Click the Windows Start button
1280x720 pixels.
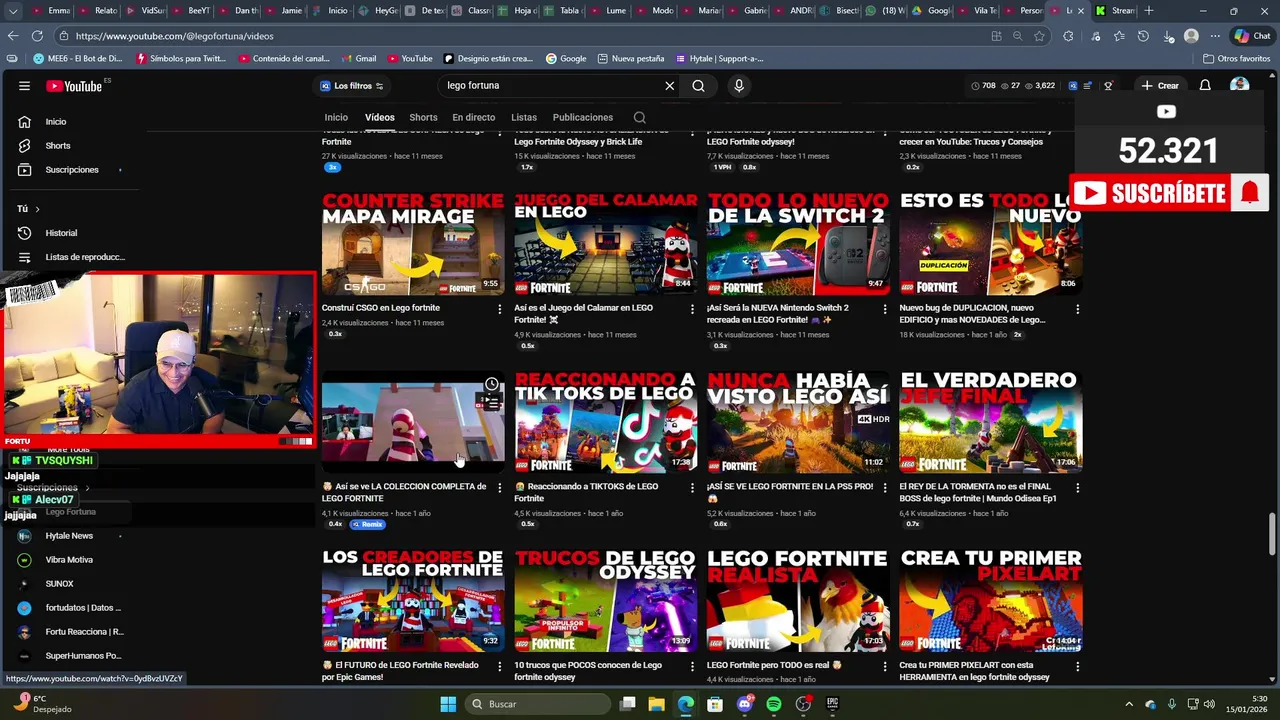[448, 704]
